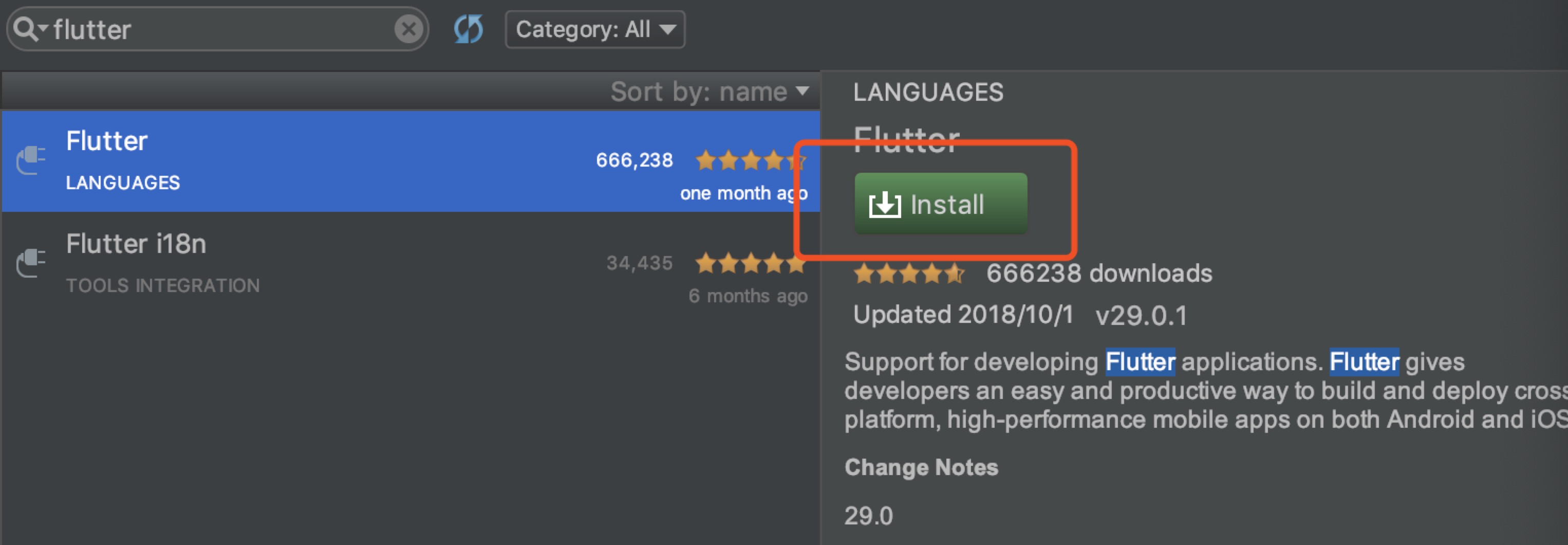Select the Flutter i18n plugin row
This screenshot has width=1568, height=545.
pos(411,264)
